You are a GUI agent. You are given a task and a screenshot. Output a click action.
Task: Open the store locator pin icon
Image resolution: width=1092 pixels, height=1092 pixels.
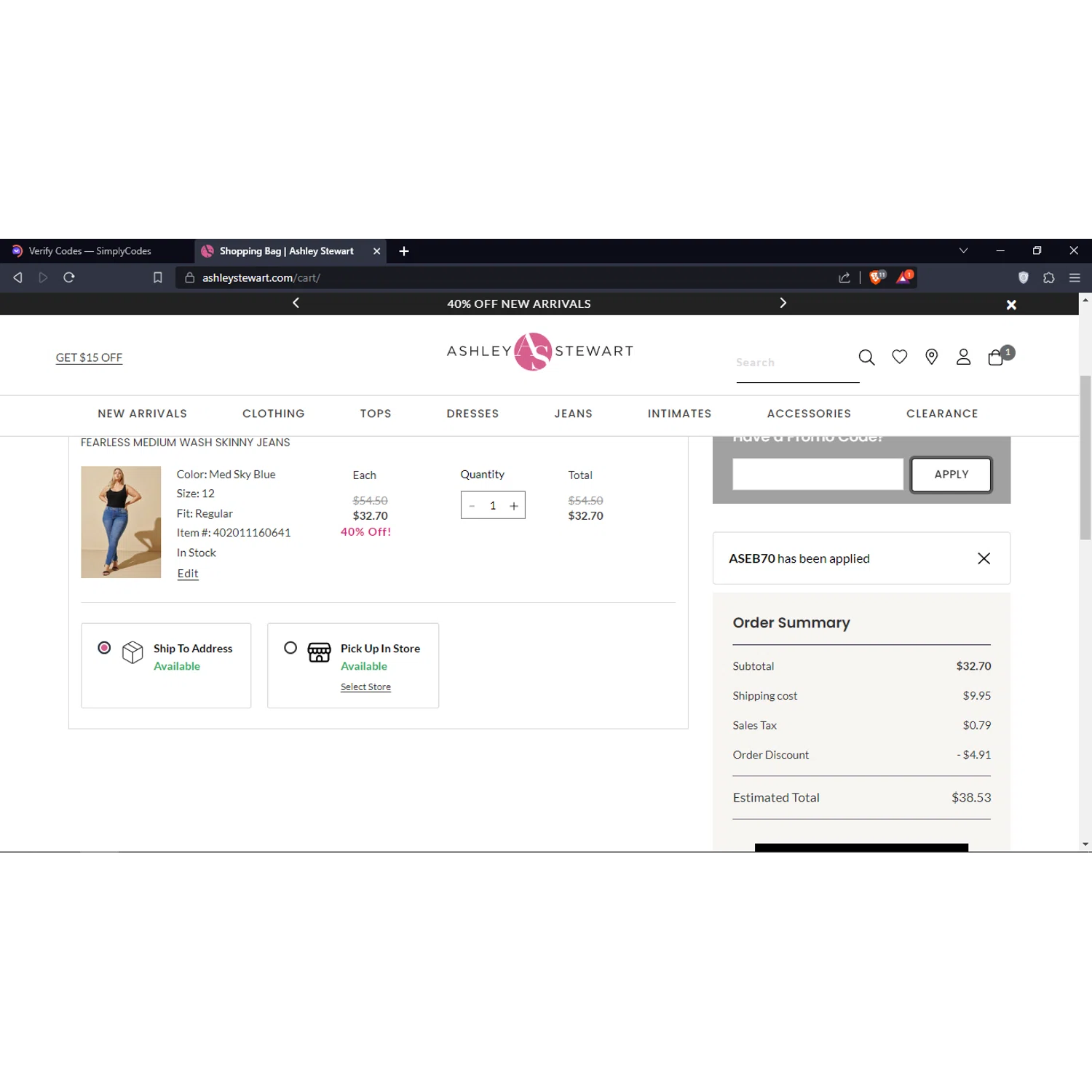point(931,357)
